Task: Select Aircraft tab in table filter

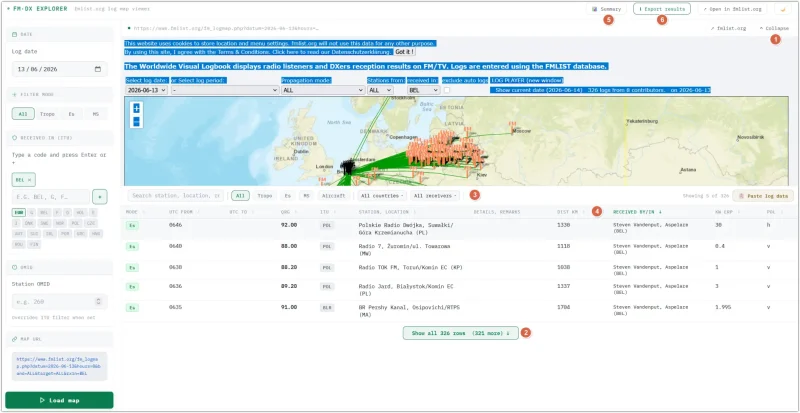Action: pos(334,196)
